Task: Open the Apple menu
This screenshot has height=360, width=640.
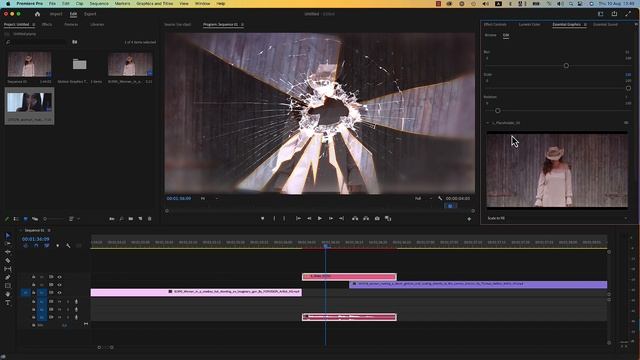Action: [8, 3]
